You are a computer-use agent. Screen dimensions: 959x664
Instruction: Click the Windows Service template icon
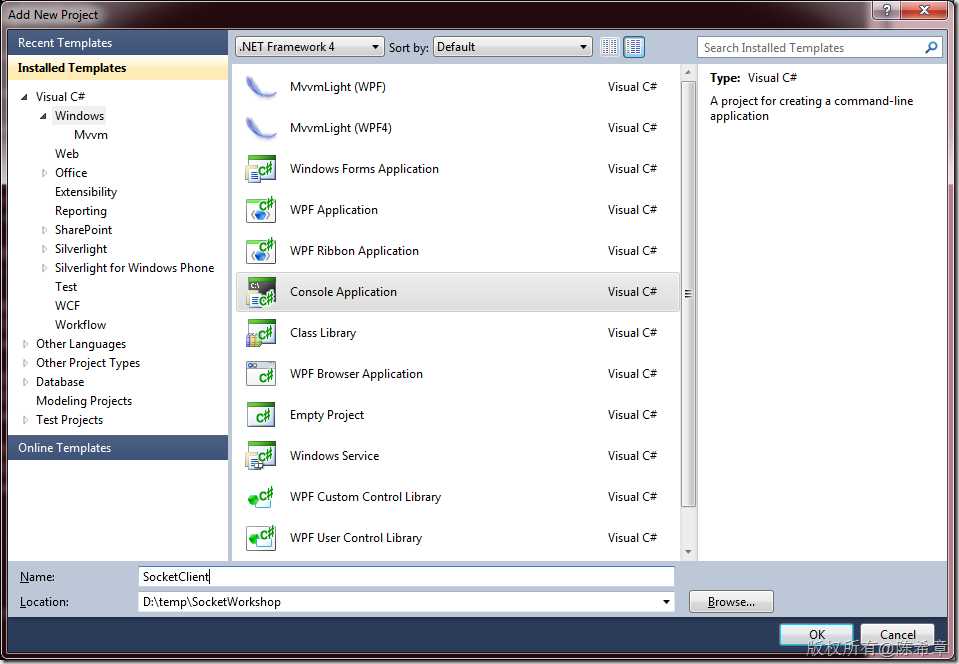(261, 456)
